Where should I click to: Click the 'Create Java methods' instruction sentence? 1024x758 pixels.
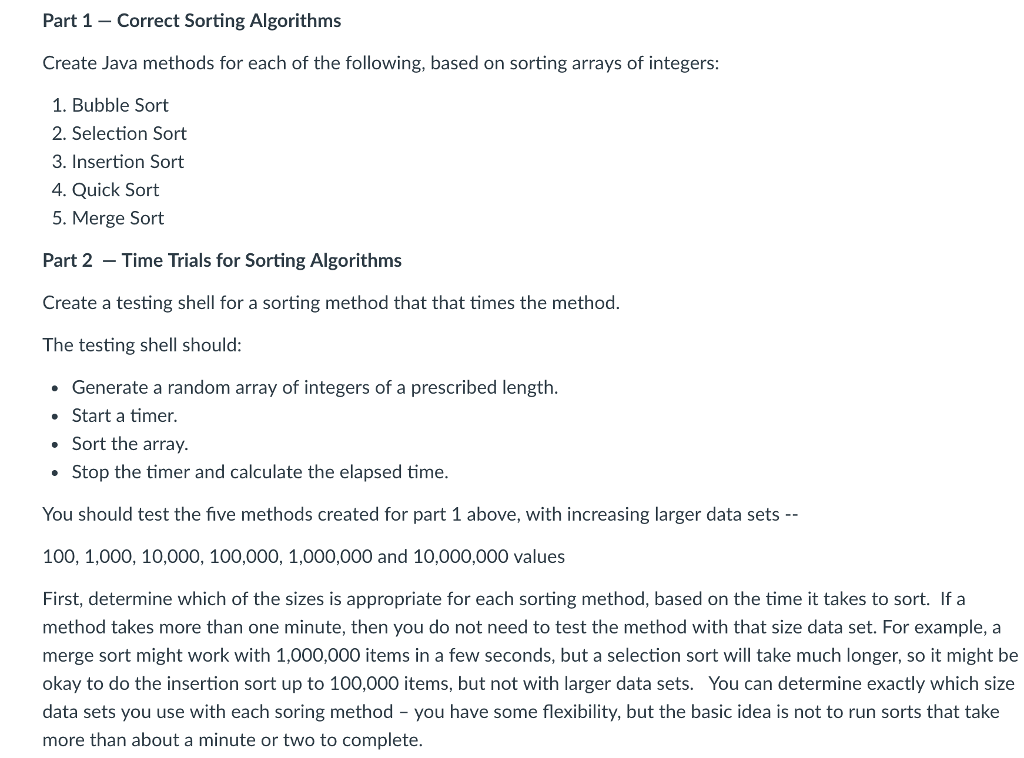click(380, 63)
